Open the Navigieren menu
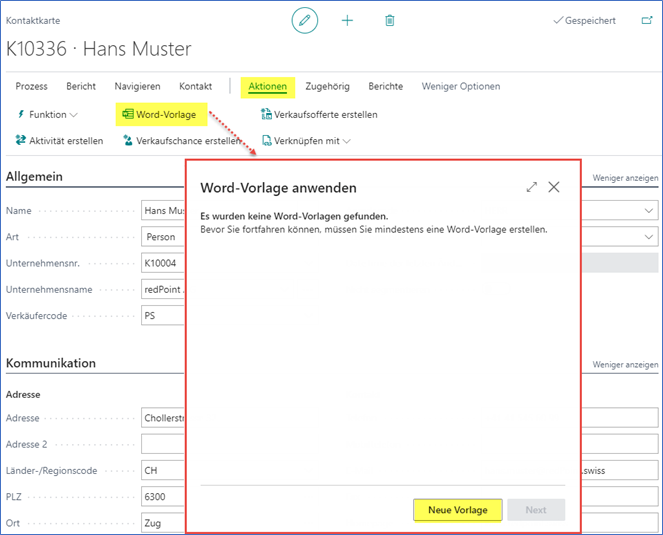This screenshot has width=663, height=535. click(137, 87)
